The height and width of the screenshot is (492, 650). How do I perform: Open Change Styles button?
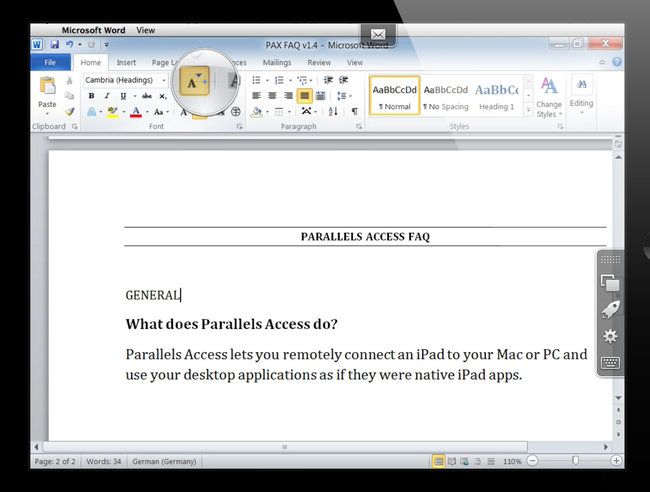[549, 98]
